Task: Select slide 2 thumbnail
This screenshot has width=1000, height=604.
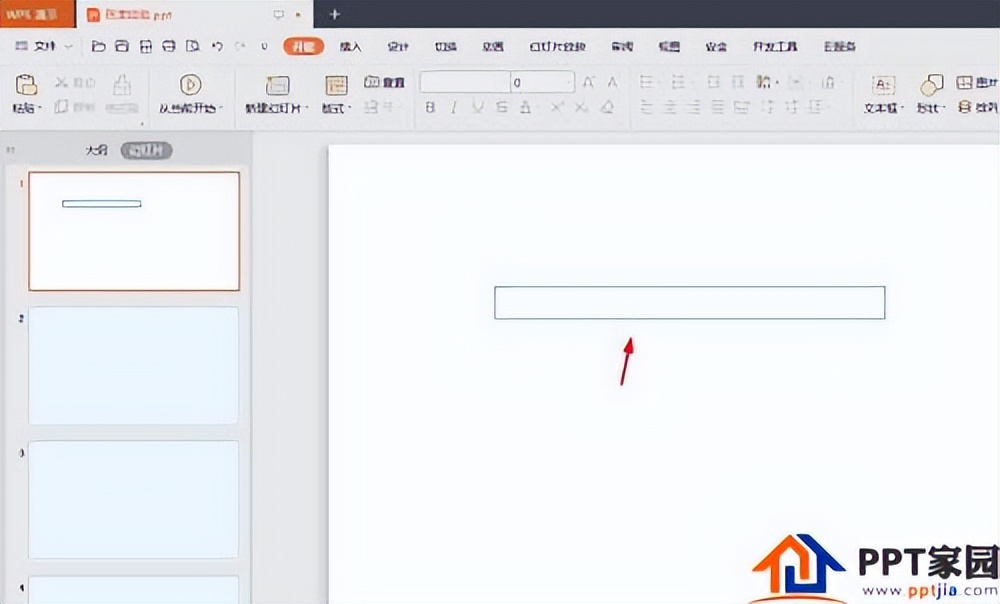Action: point(134,365)
